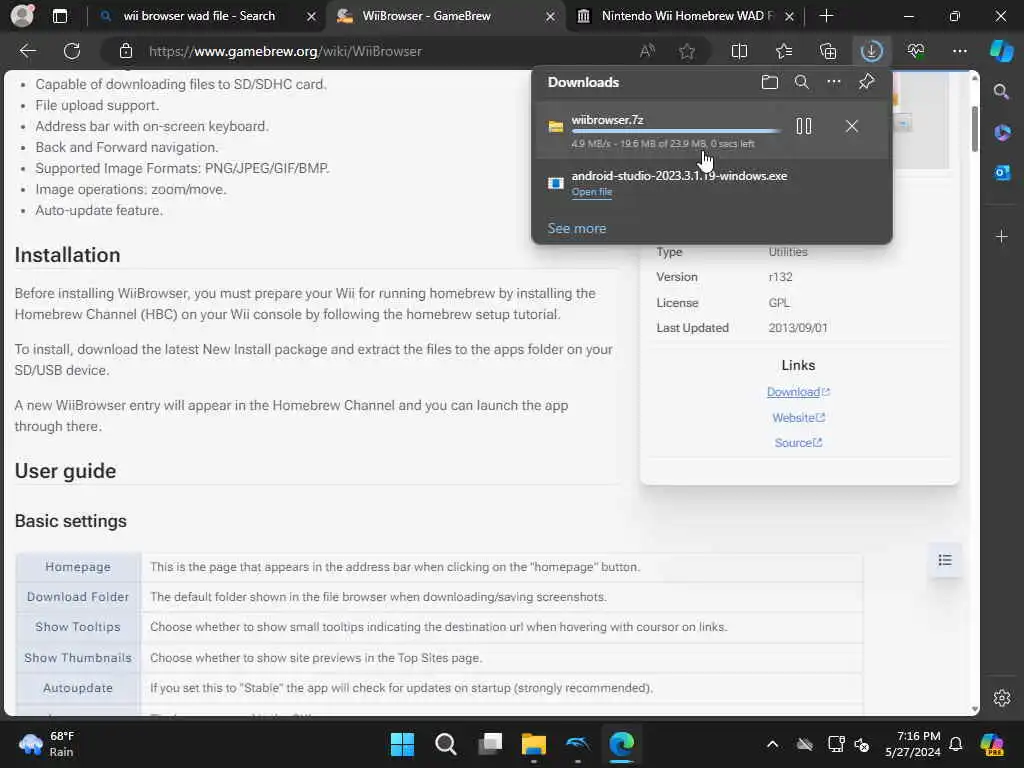
Task: Click See more in Downloads panel
Action: (x=577, y=229)
